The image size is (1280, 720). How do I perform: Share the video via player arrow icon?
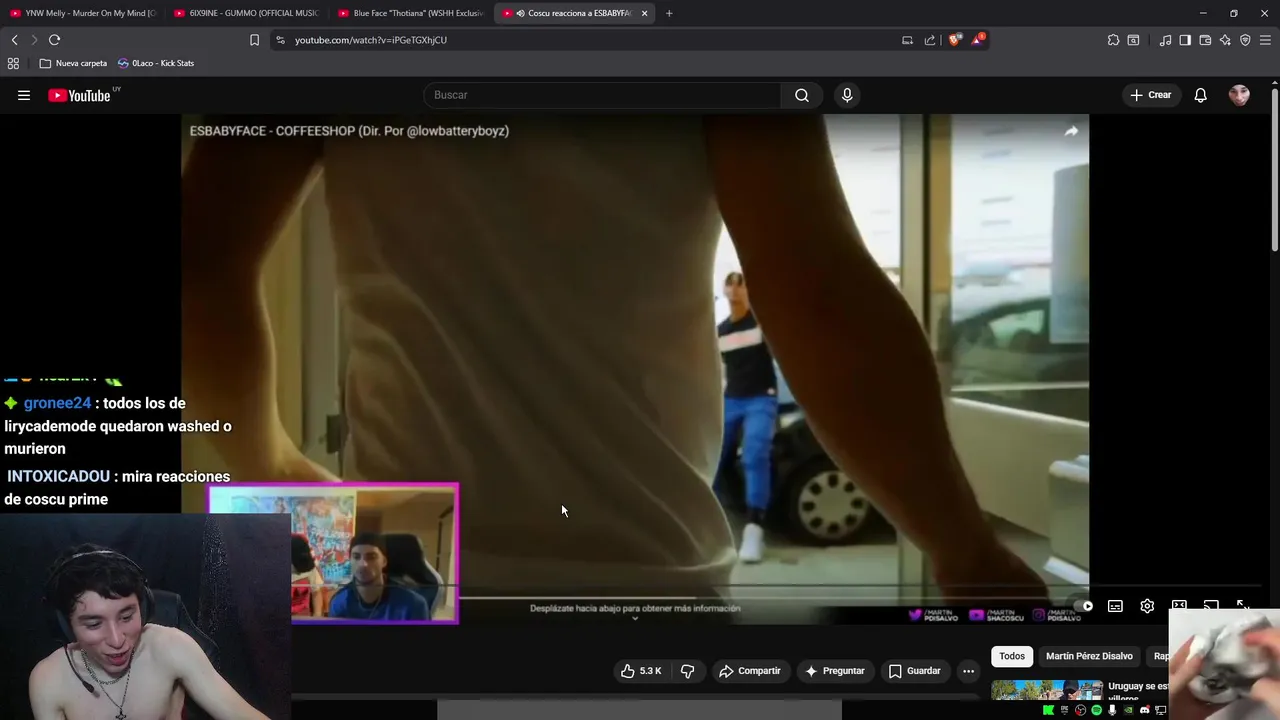(x=1071, y=131)
